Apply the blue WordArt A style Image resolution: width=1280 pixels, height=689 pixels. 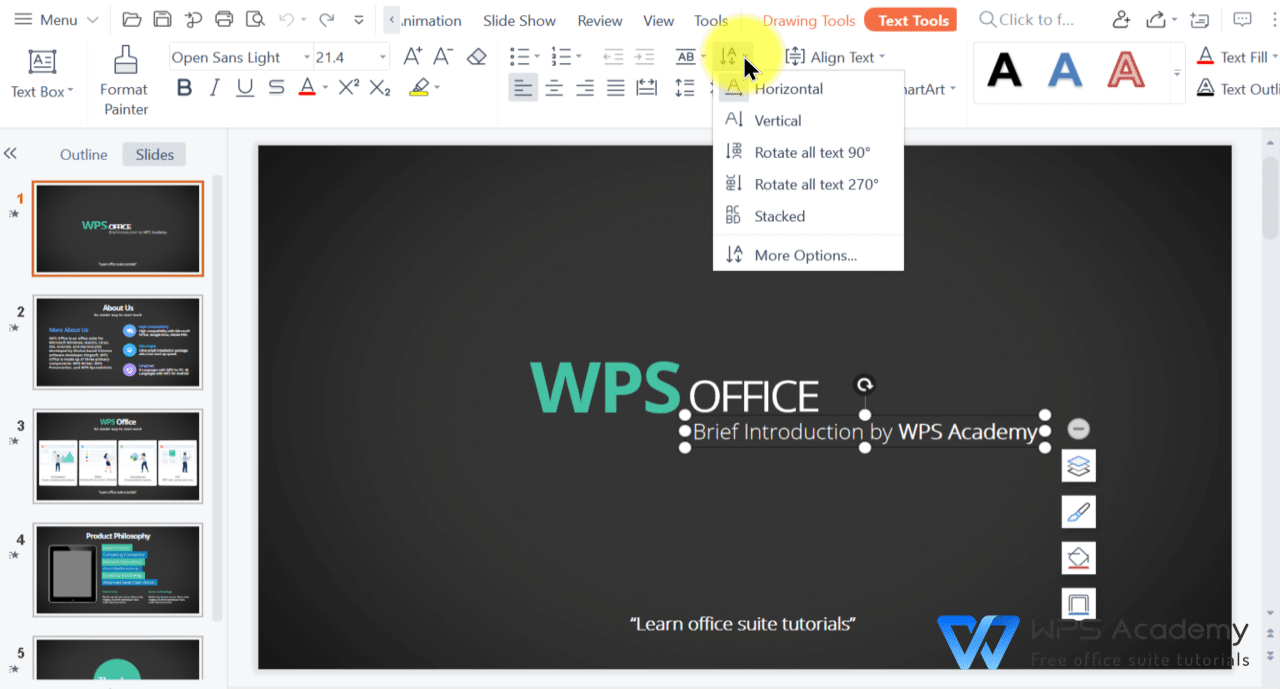point(1065,70)
